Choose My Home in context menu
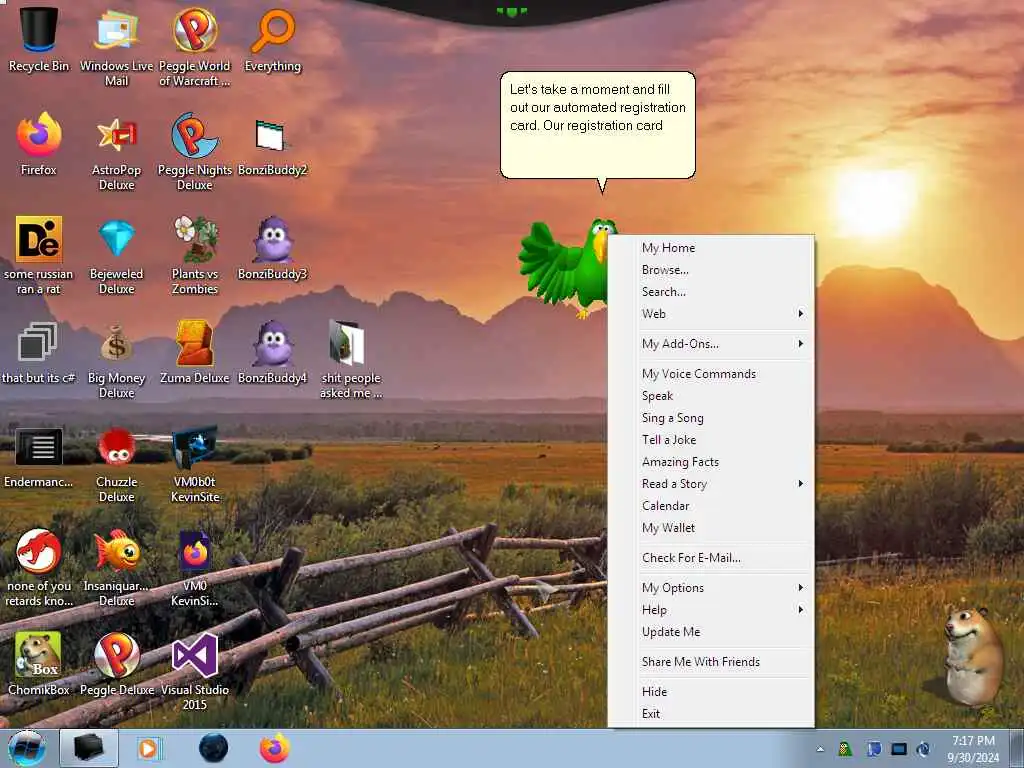Viewport: 1024px width, 768px height. pos(712,248)
